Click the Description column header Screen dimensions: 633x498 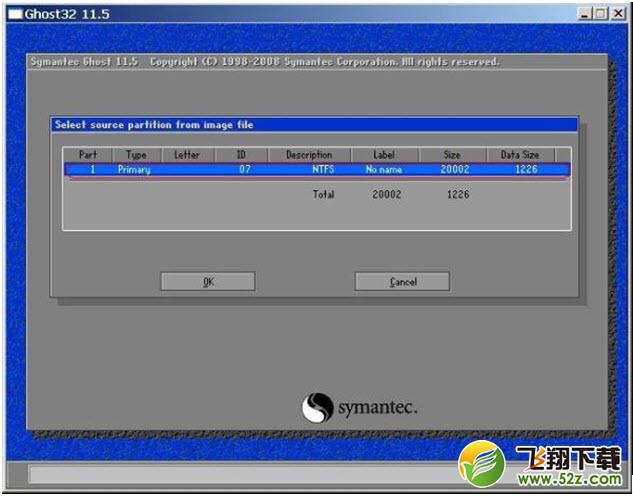coord(309,155)
